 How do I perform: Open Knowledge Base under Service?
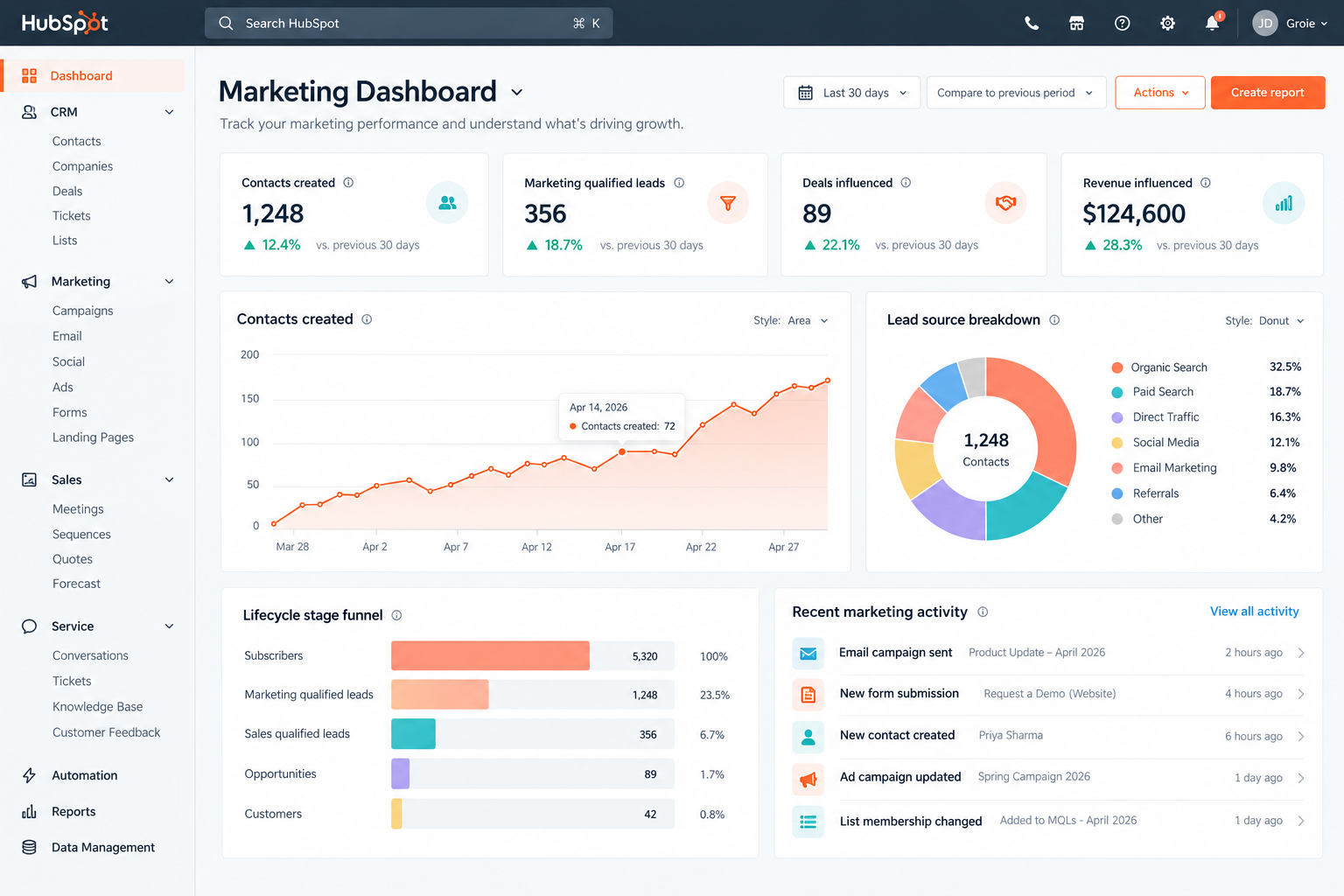pos(97,707)
